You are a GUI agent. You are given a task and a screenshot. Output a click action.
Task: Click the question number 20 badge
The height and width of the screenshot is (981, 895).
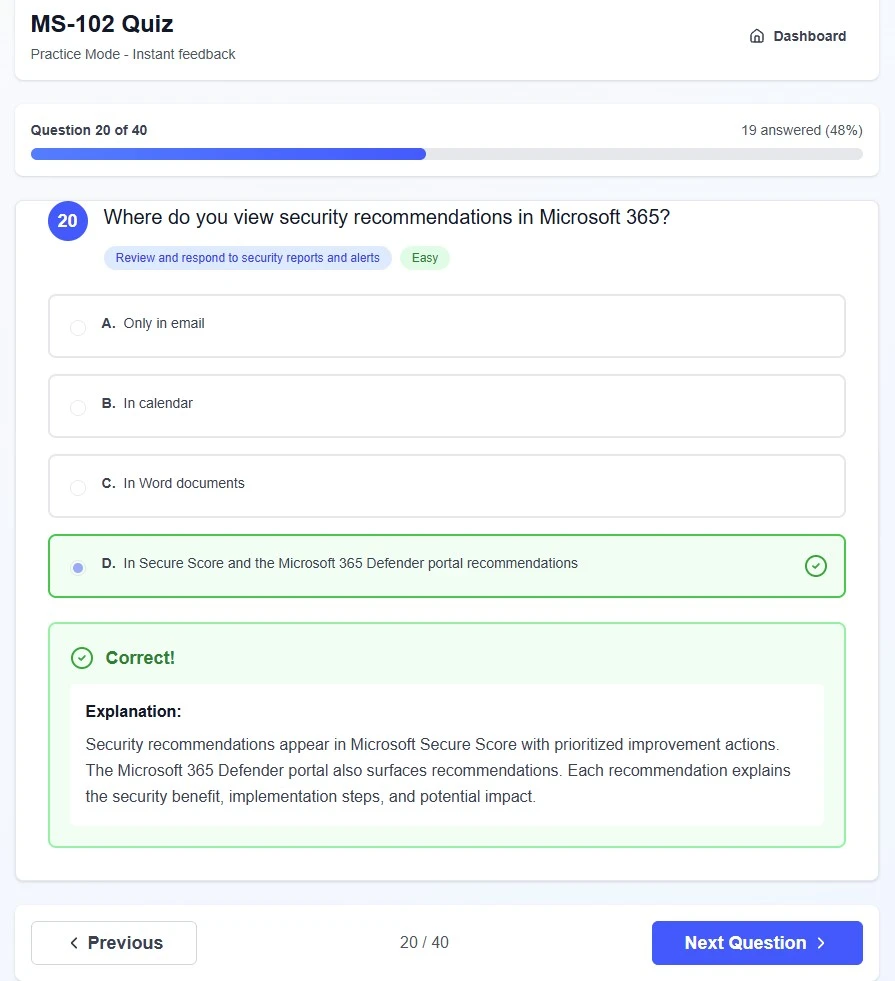67,221
